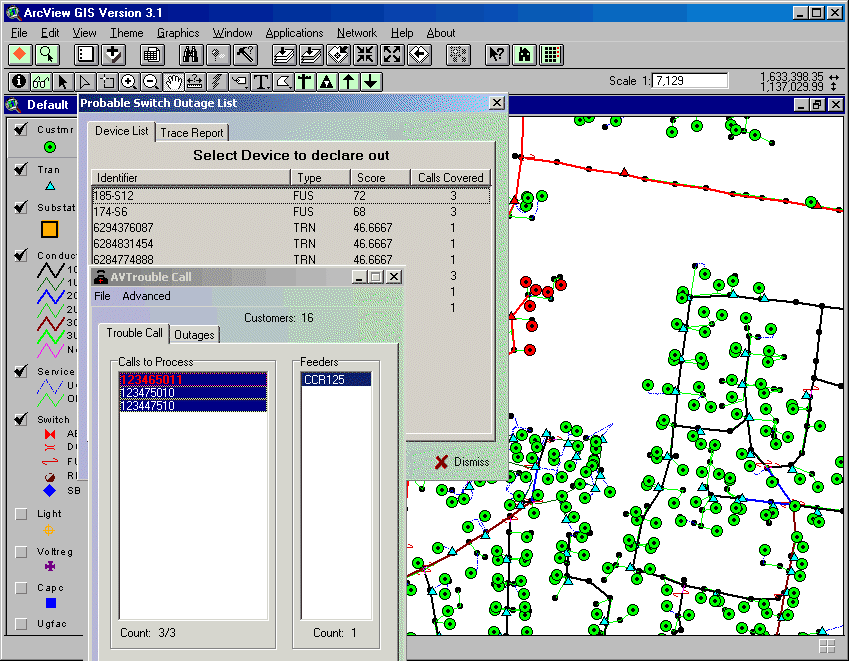This screenshot has width=849, height=661.
Task: Select the Device List tab
Action: 122,131
